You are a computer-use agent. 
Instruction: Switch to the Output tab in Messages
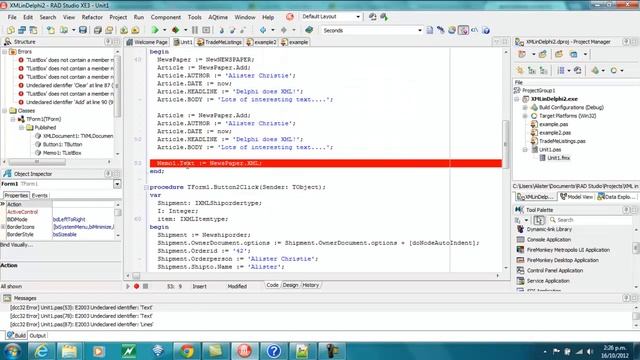(x=38, y=336)
